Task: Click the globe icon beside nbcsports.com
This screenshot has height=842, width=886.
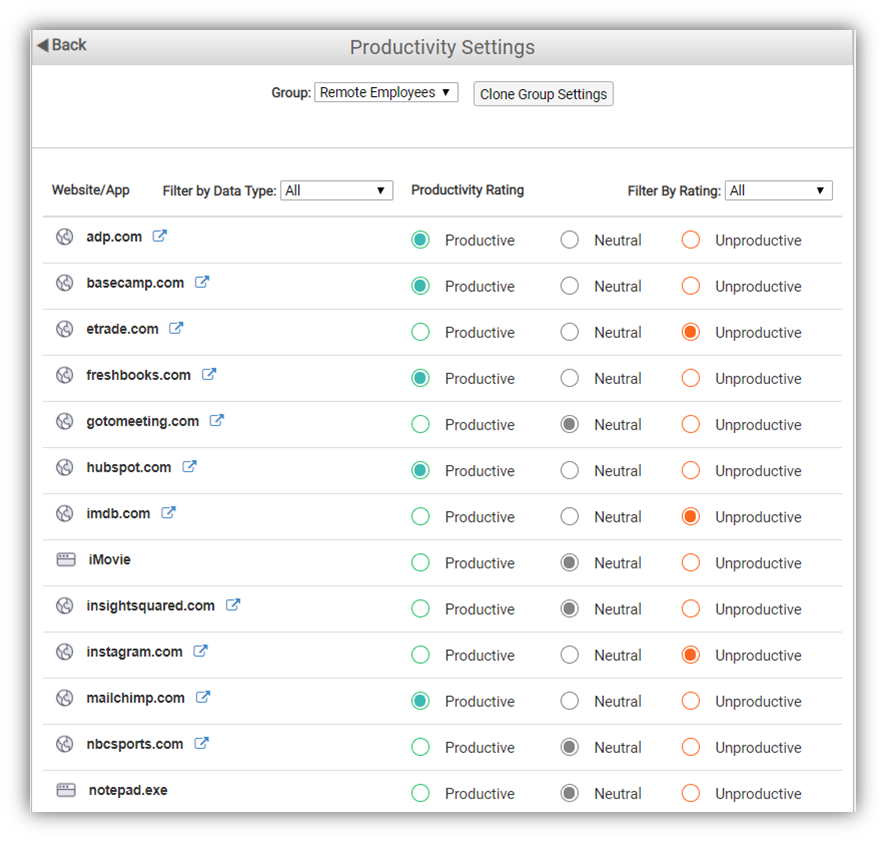Action: [64, 744]
